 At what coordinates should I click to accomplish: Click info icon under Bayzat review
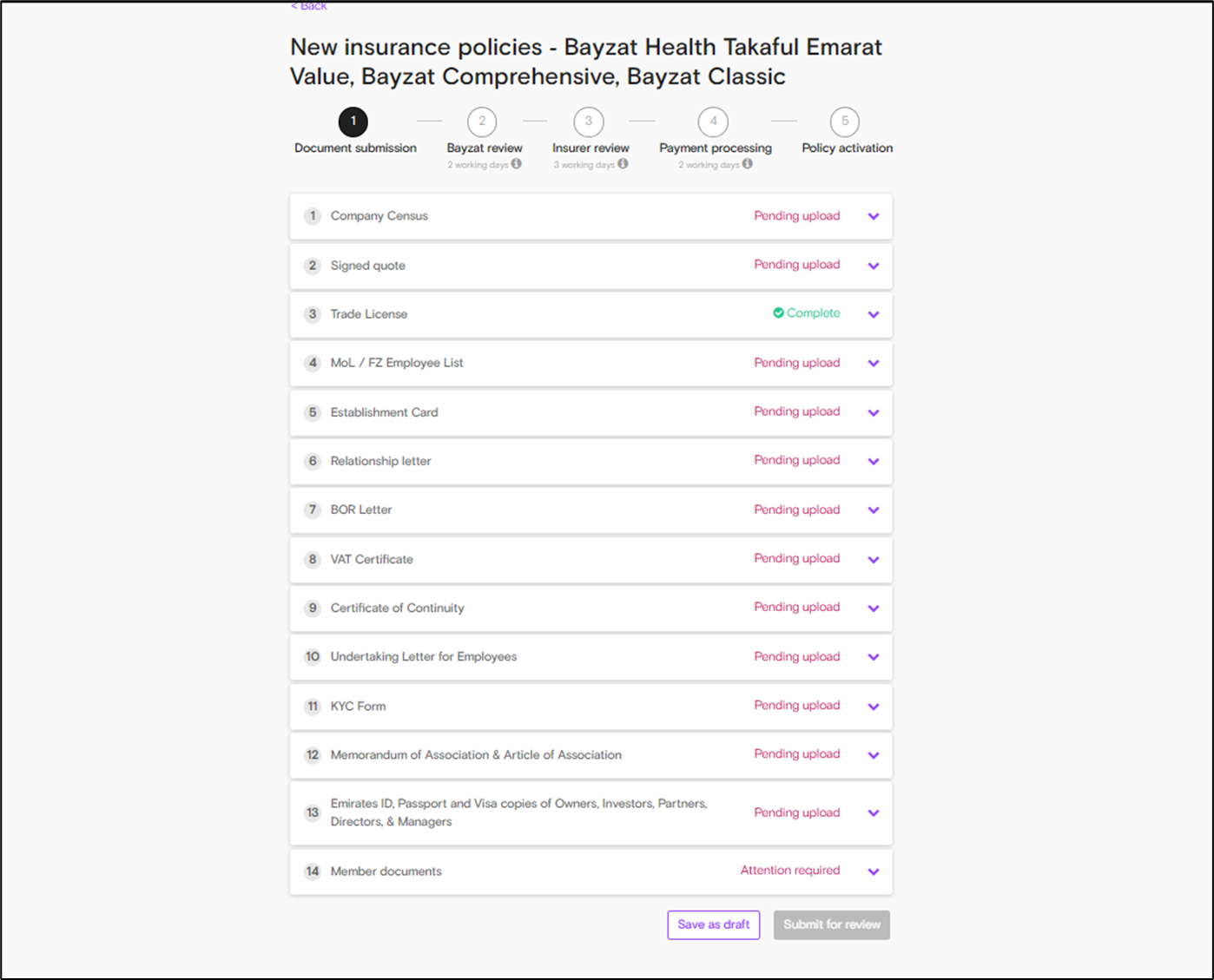coord(517,164)
